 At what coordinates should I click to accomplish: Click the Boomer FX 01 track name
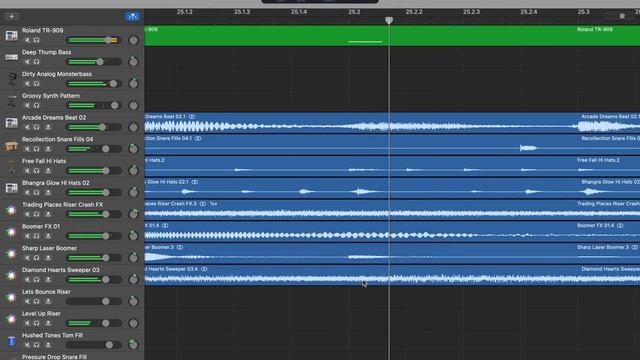tap(41, 226)
